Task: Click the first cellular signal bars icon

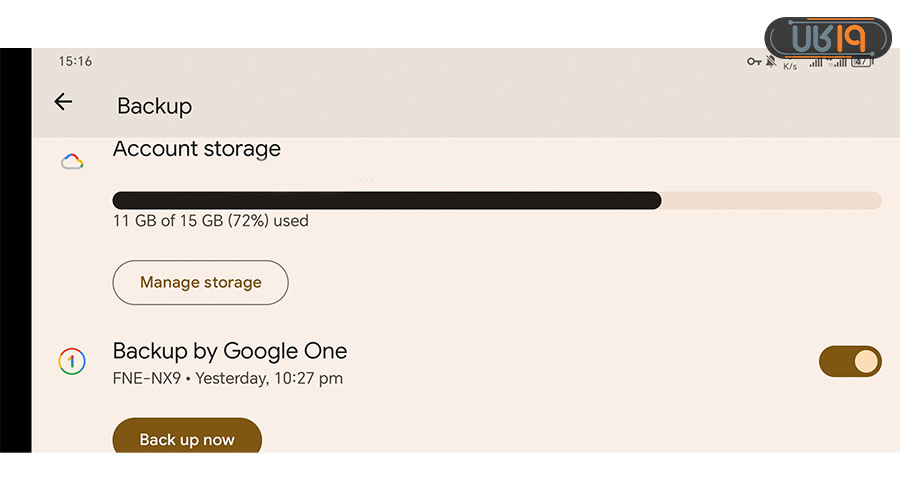Action: click(816, 62)
